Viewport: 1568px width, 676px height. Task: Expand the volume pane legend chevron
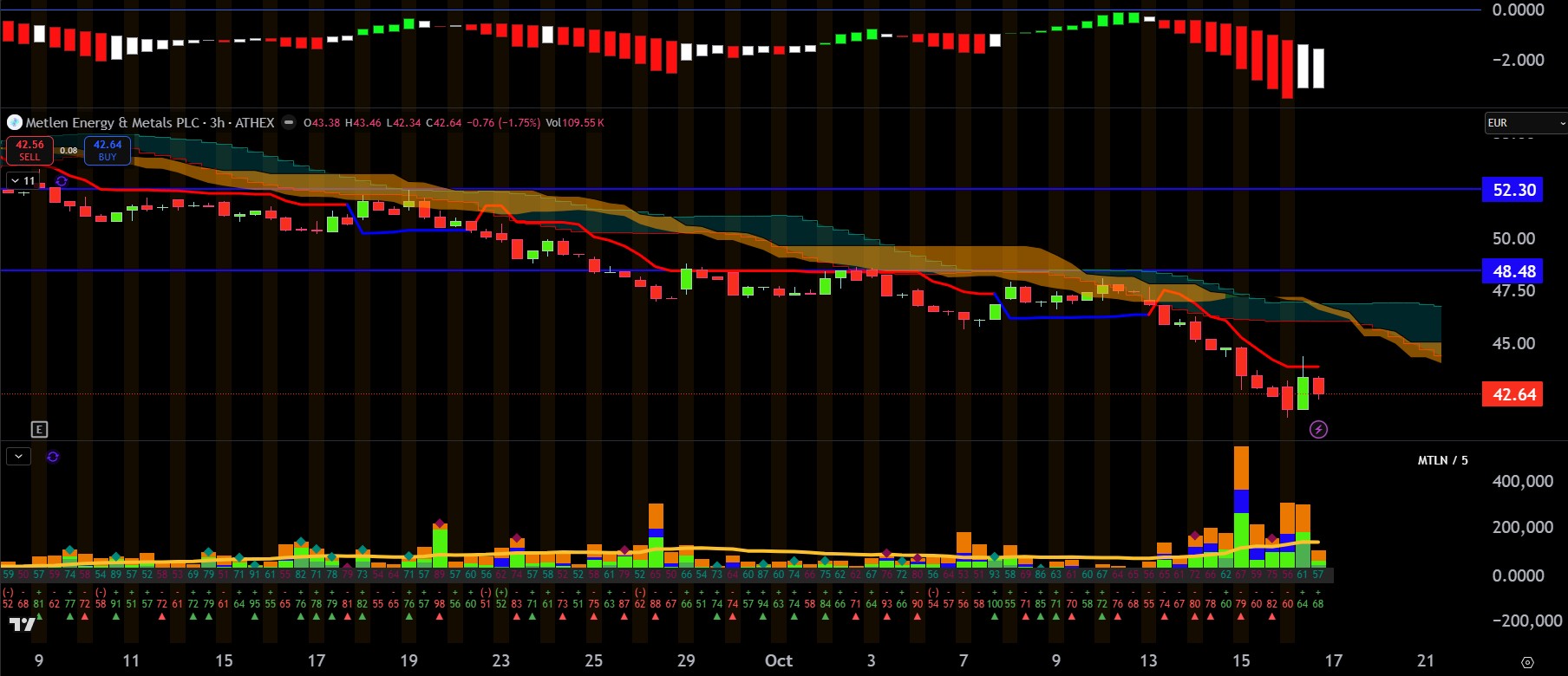click(18, 457)
